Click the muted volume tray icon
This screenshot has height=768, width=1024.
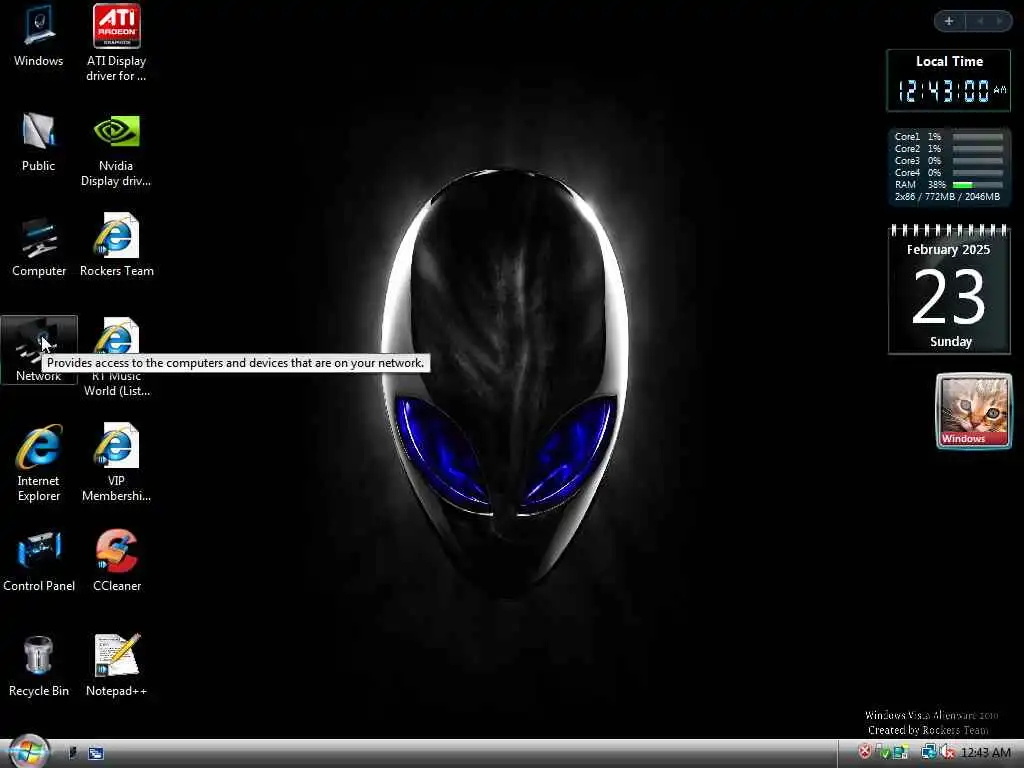click(947, 752)
